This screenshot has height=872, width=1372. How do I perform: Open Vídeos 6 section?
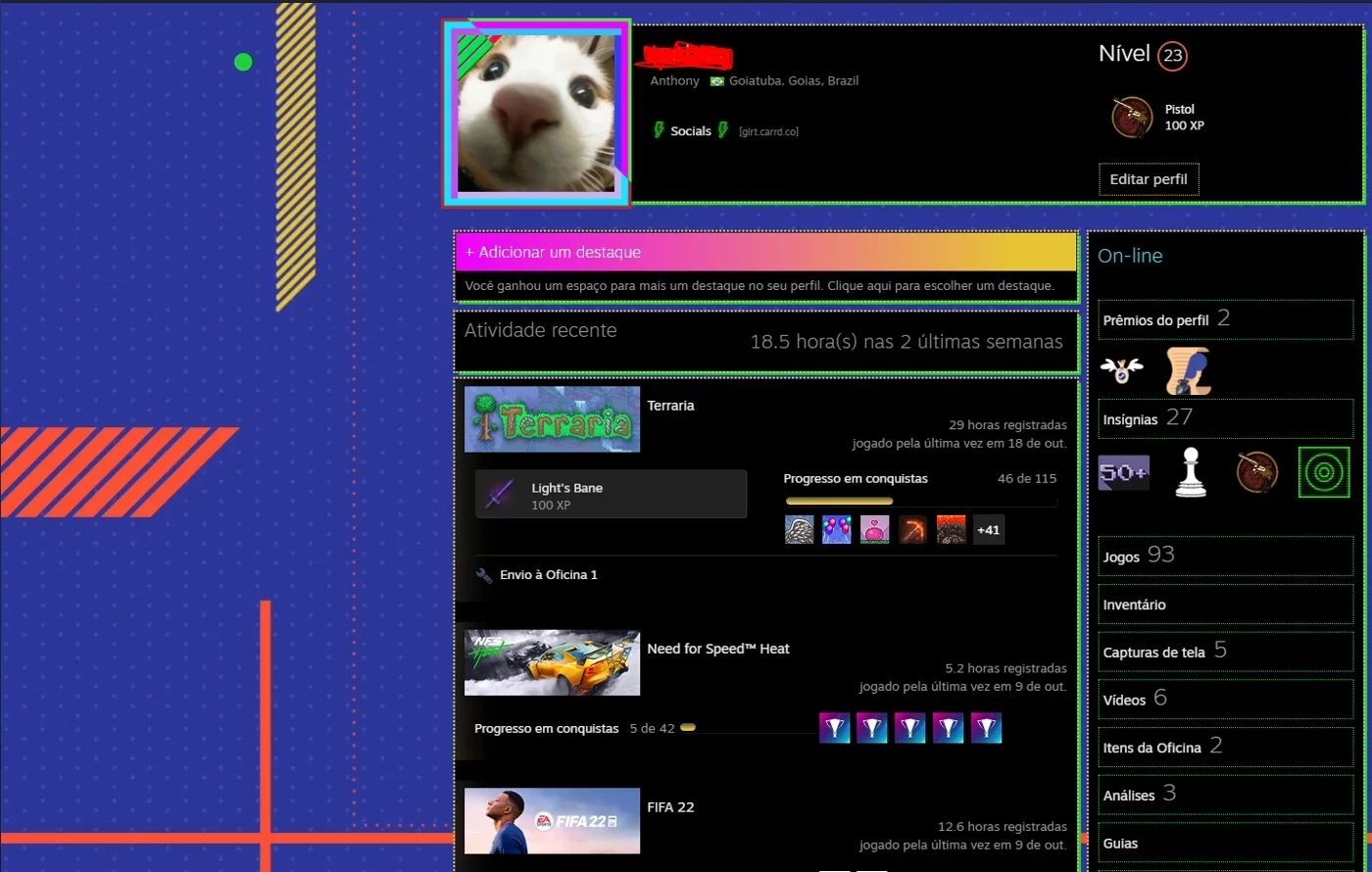click(x=1226, y=700)
